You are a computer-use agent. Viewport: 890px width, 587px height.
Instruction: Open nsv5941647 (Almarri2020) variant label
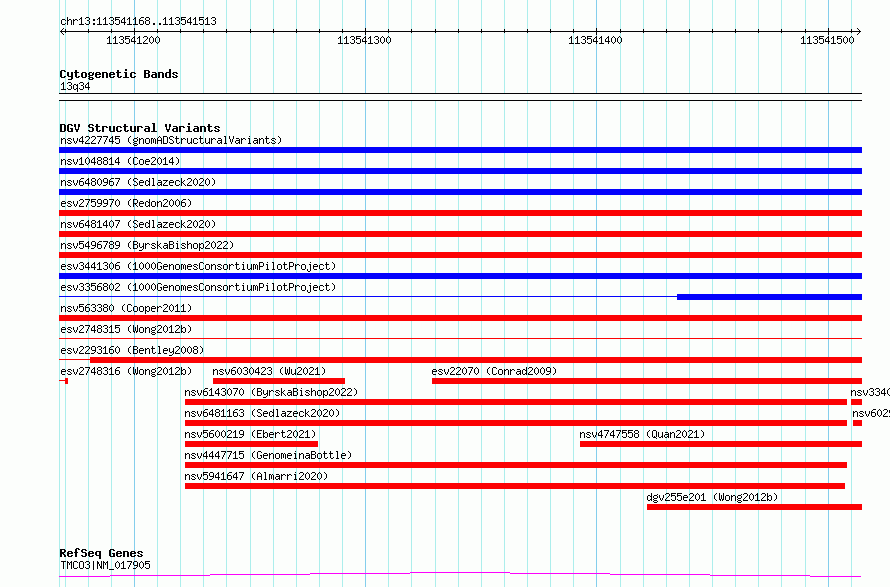click(x=256, y=476)
